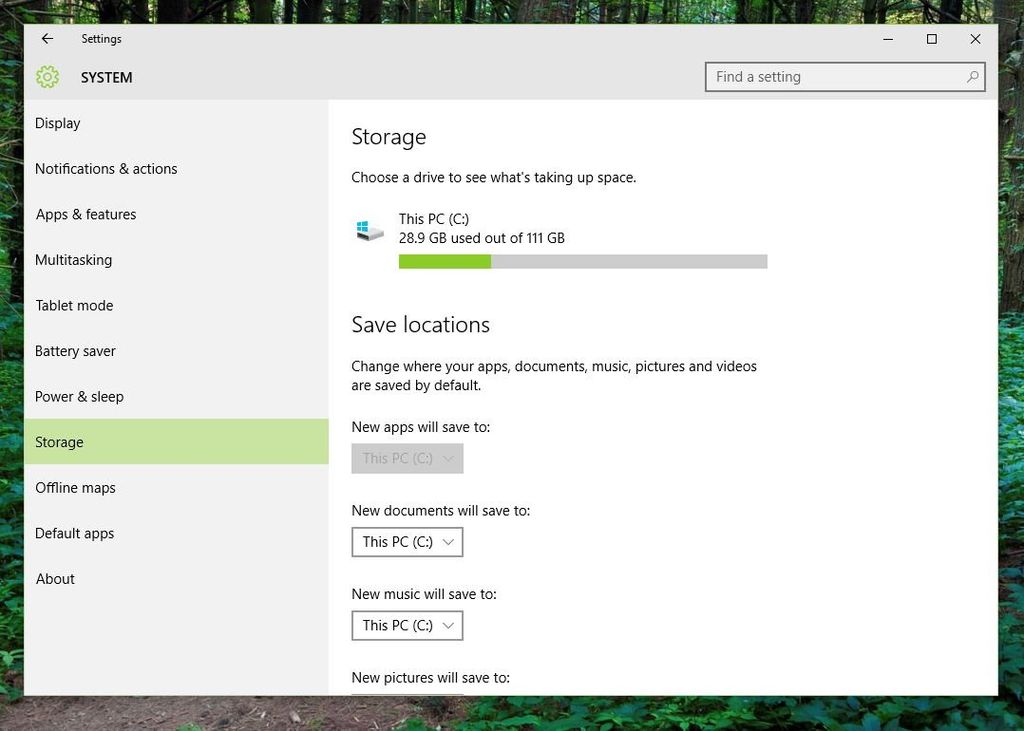Switch to Power & sleep section
The width and height of the screenshot is (1024, 731).
coord(80,397)
